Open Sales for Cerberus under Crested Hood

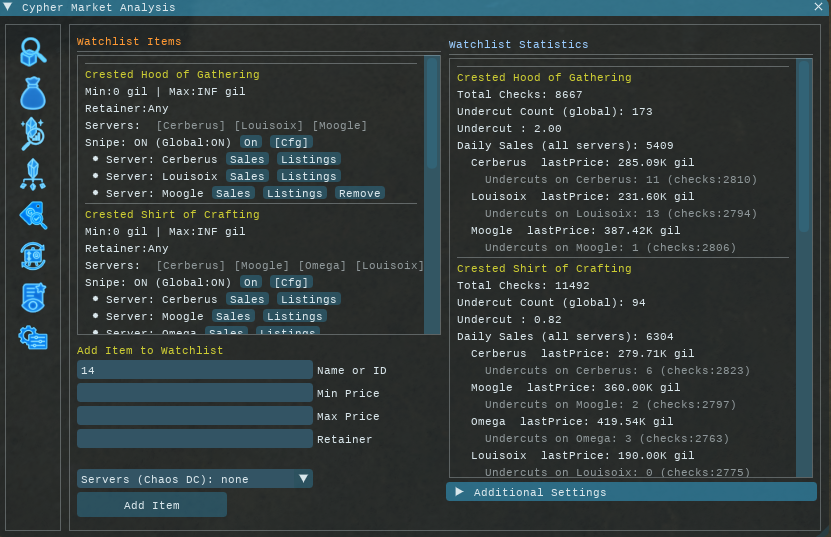tap(247, 159)
